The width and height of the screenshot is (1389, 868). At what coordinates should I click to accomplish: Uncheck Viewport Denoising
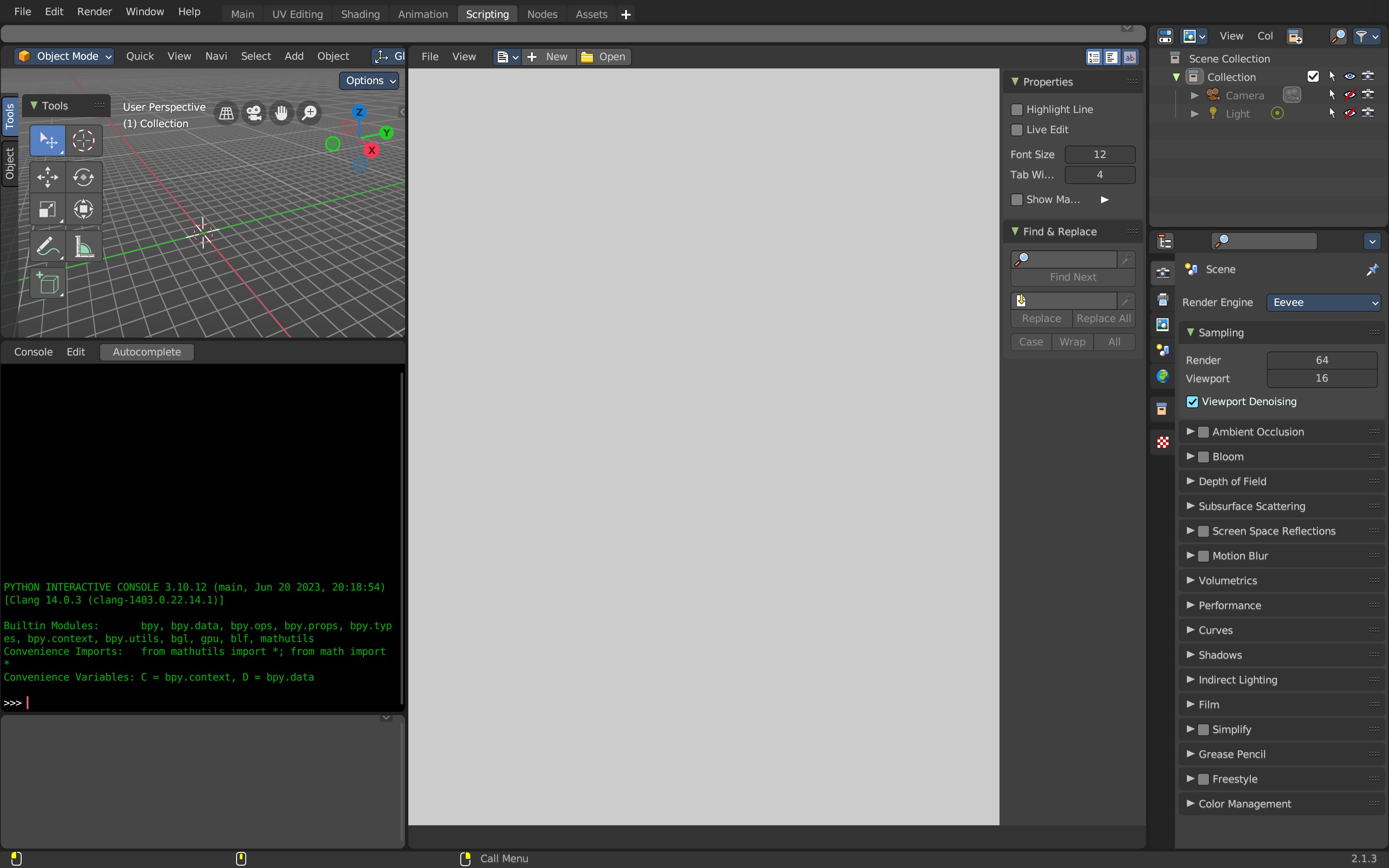pos(1193,401)
